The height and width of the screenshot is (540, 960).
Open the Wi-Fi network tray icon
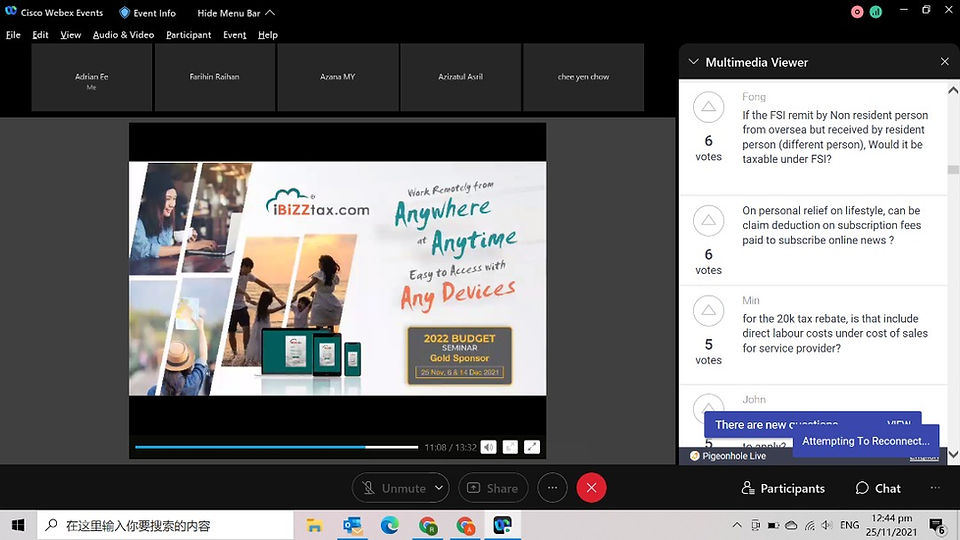point(809,525)
